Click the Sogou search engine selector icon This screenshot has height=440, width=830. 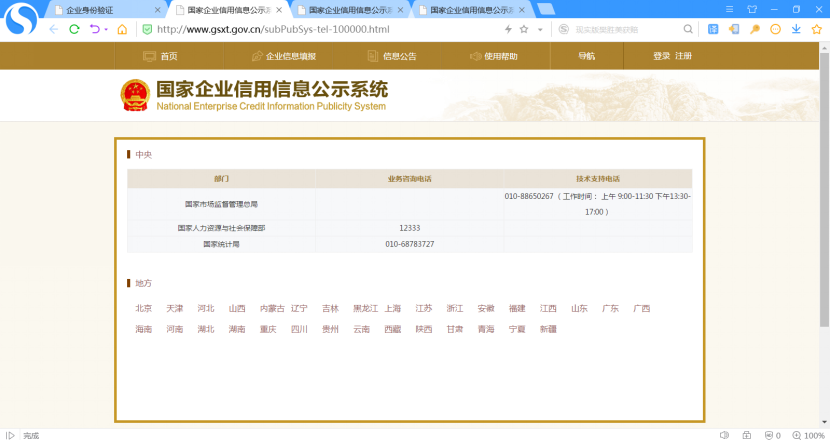click(564, 29)
